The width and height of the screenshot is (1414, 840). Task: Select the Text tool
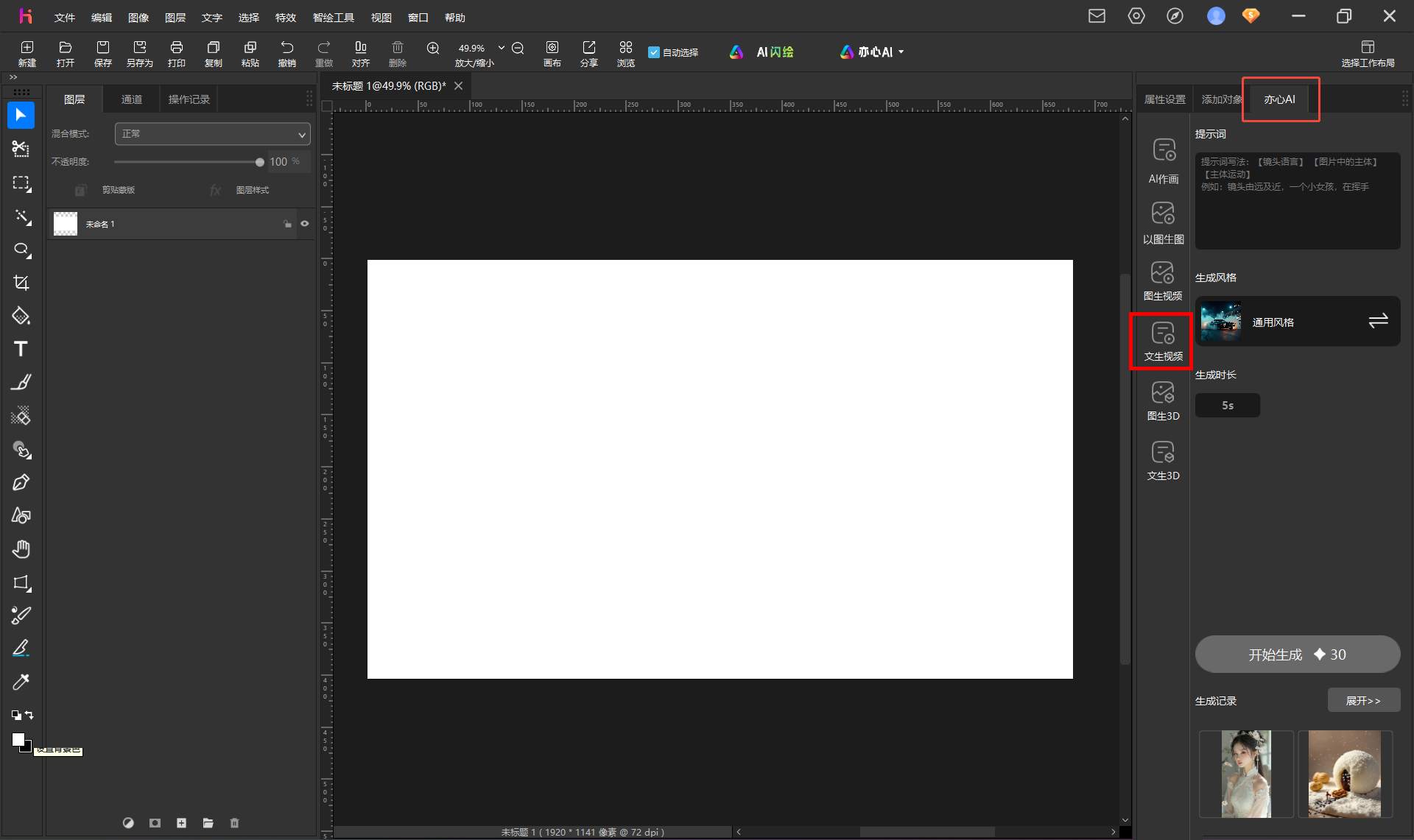click(x=21, y=349)
